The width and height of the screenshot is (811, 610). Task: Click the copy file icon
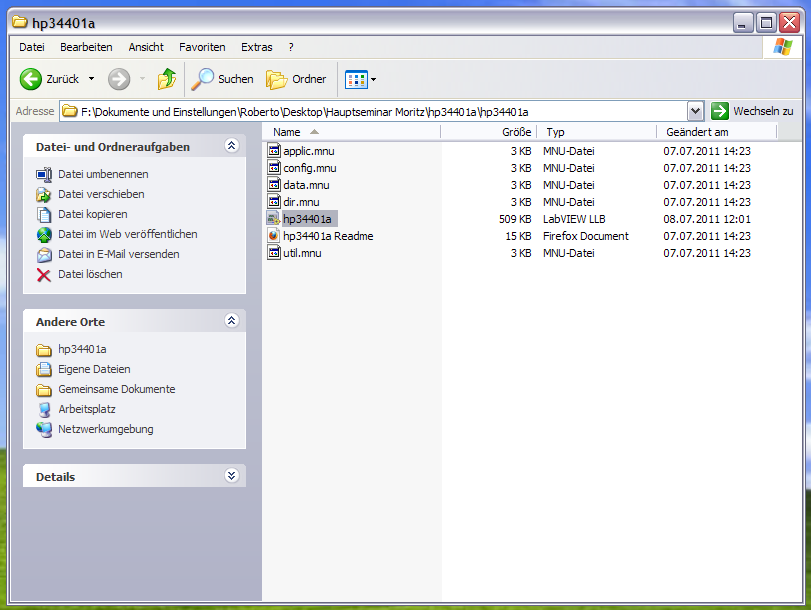click(44, 215)
